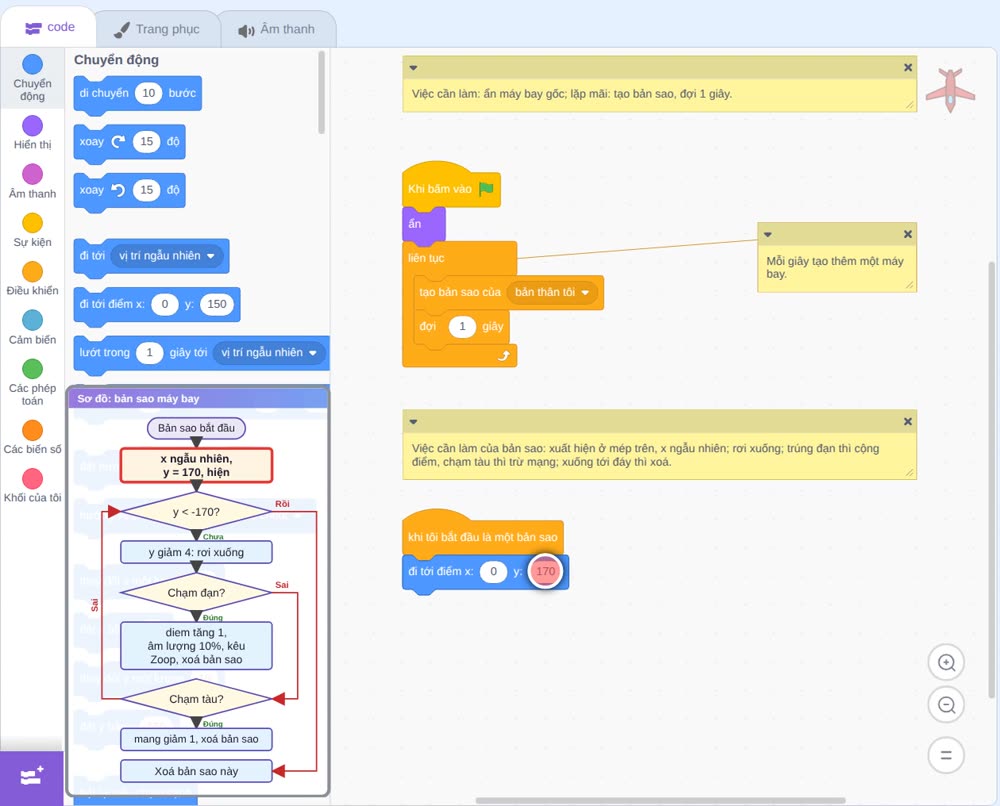Zoom in on the workspace
This screenshot has height=806, width=1000.
tap(946, 663)
